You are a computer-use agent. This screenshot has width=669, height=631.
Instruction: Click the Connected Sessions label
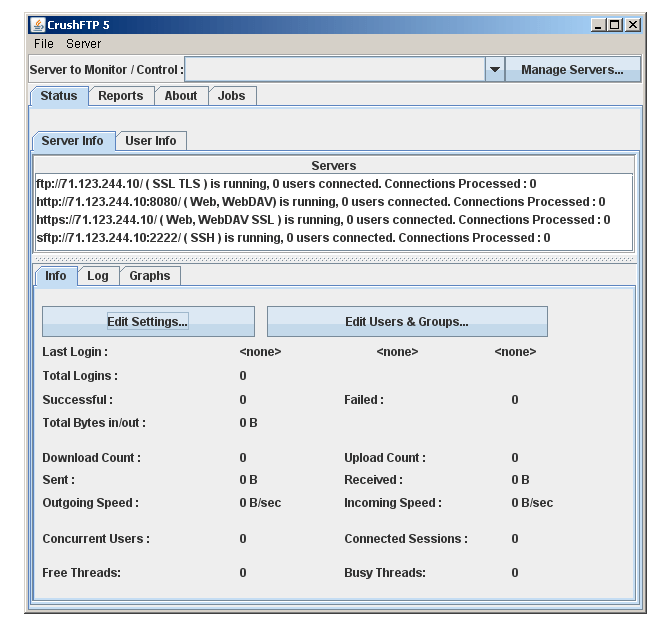point(406,539)
